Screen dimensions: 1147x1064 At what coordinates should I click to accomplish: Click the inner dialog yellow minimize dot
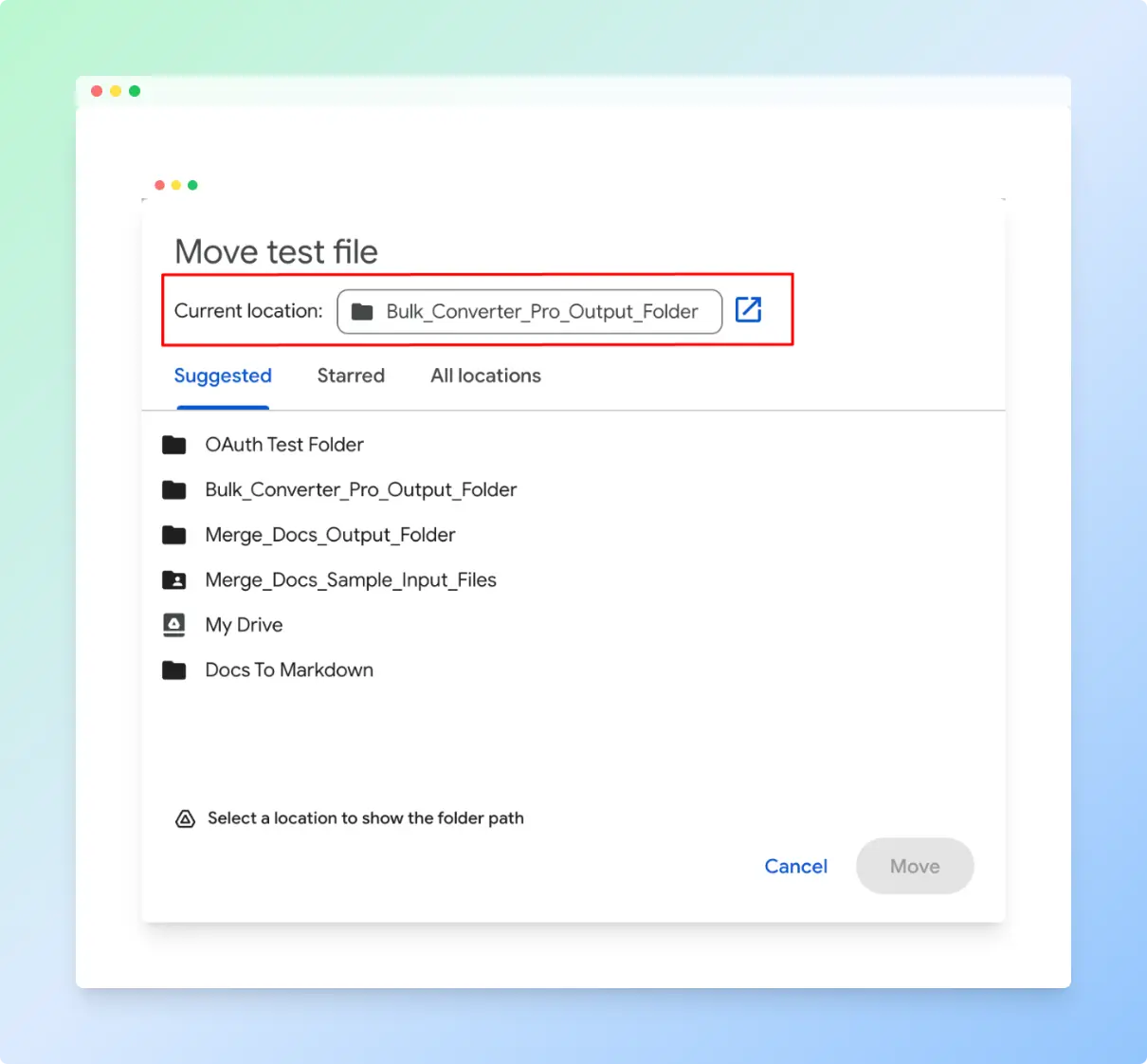[x=176, y=185]
